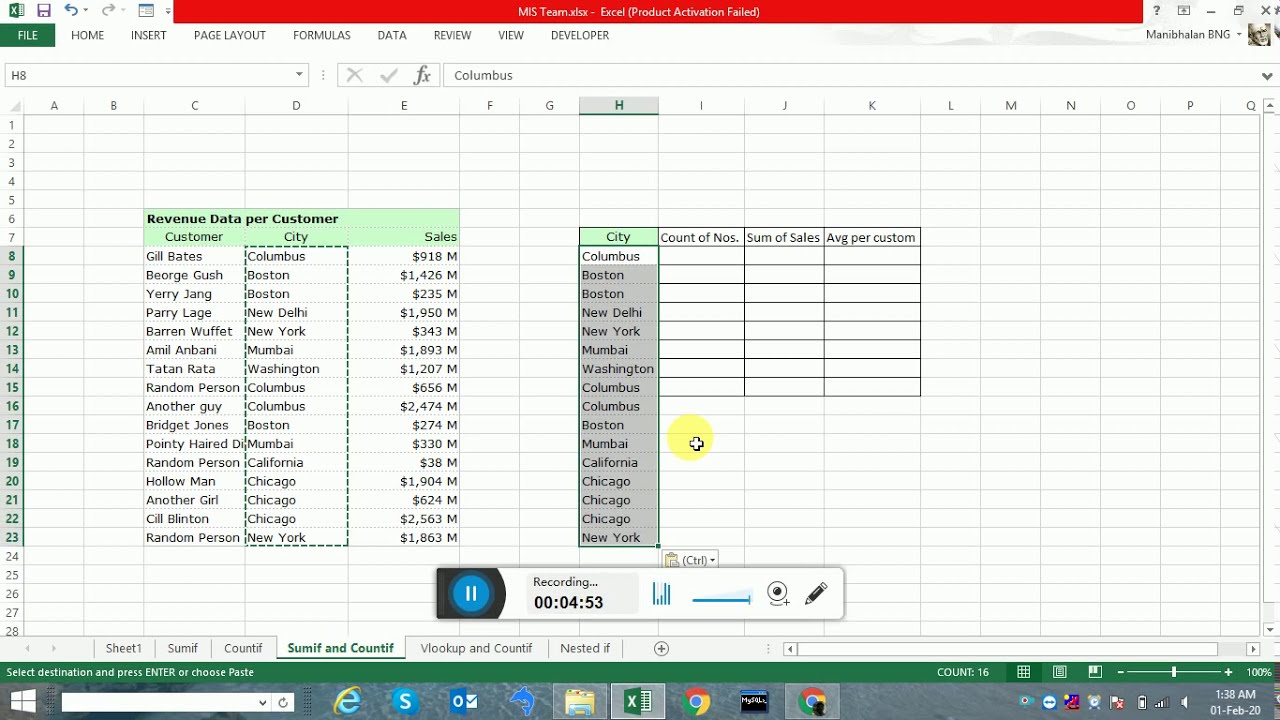
Task: Switch to the Countif sheet tab
Action: coord(243,648)
